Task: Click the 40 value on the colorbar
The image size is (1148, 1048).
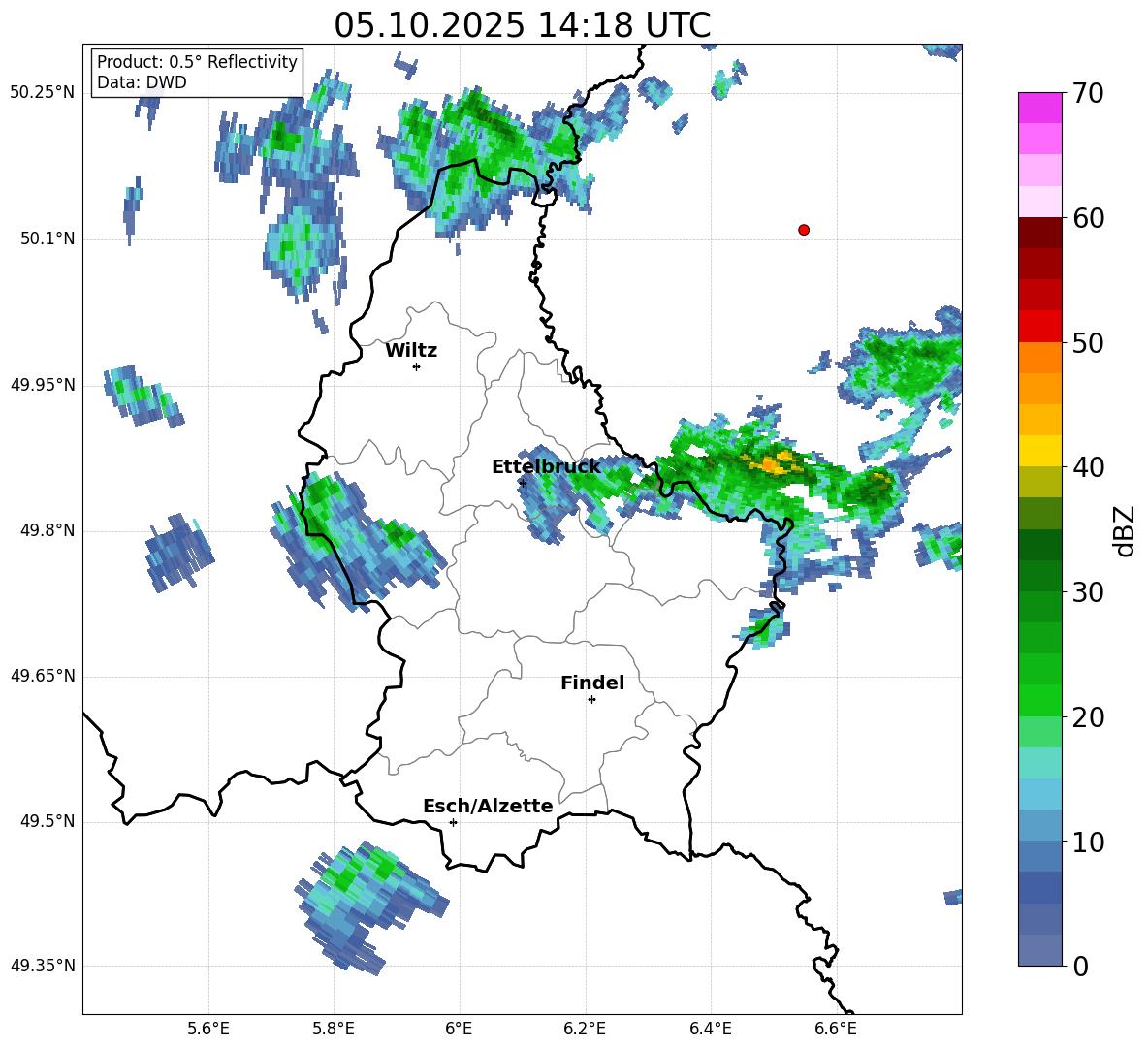Action: [x=1088, y=467]
